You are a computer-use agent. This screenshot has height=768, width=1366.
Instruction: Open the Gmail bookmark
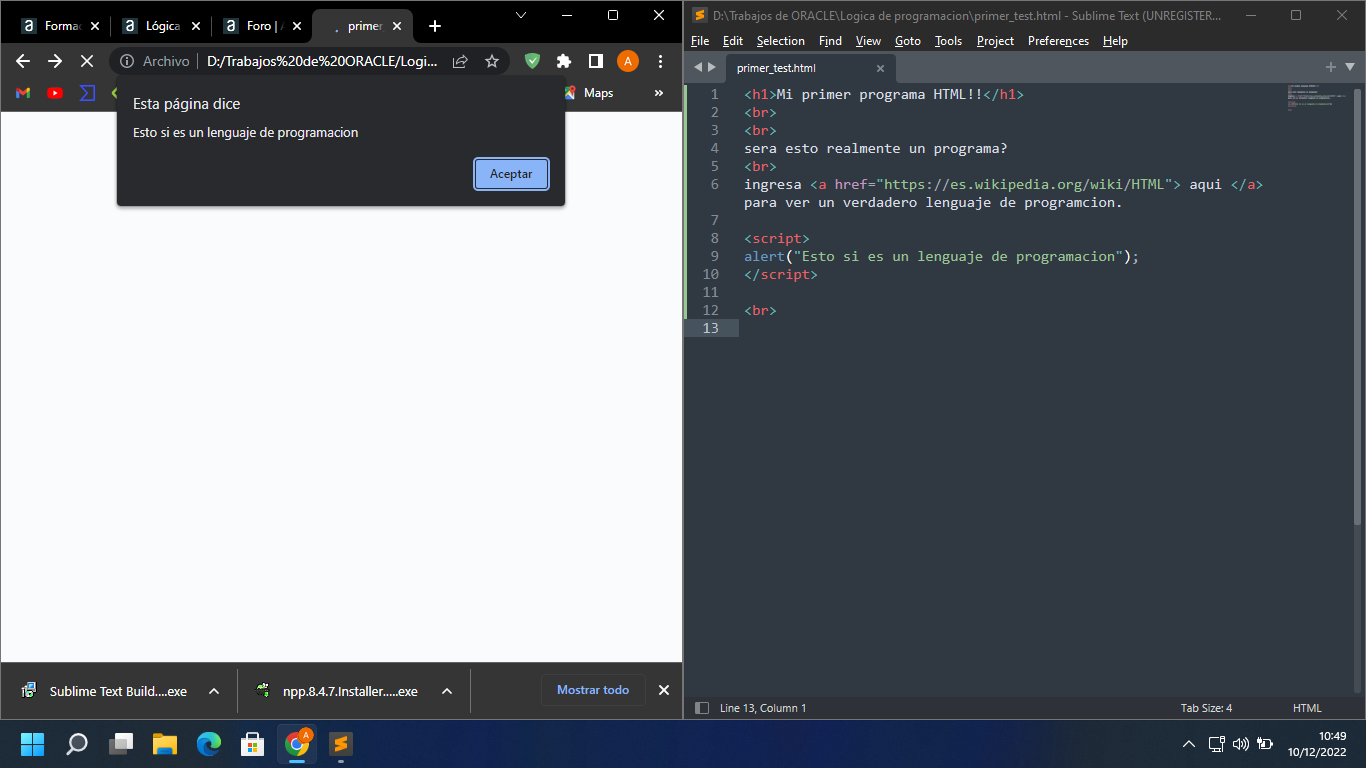tap(23, 93)
